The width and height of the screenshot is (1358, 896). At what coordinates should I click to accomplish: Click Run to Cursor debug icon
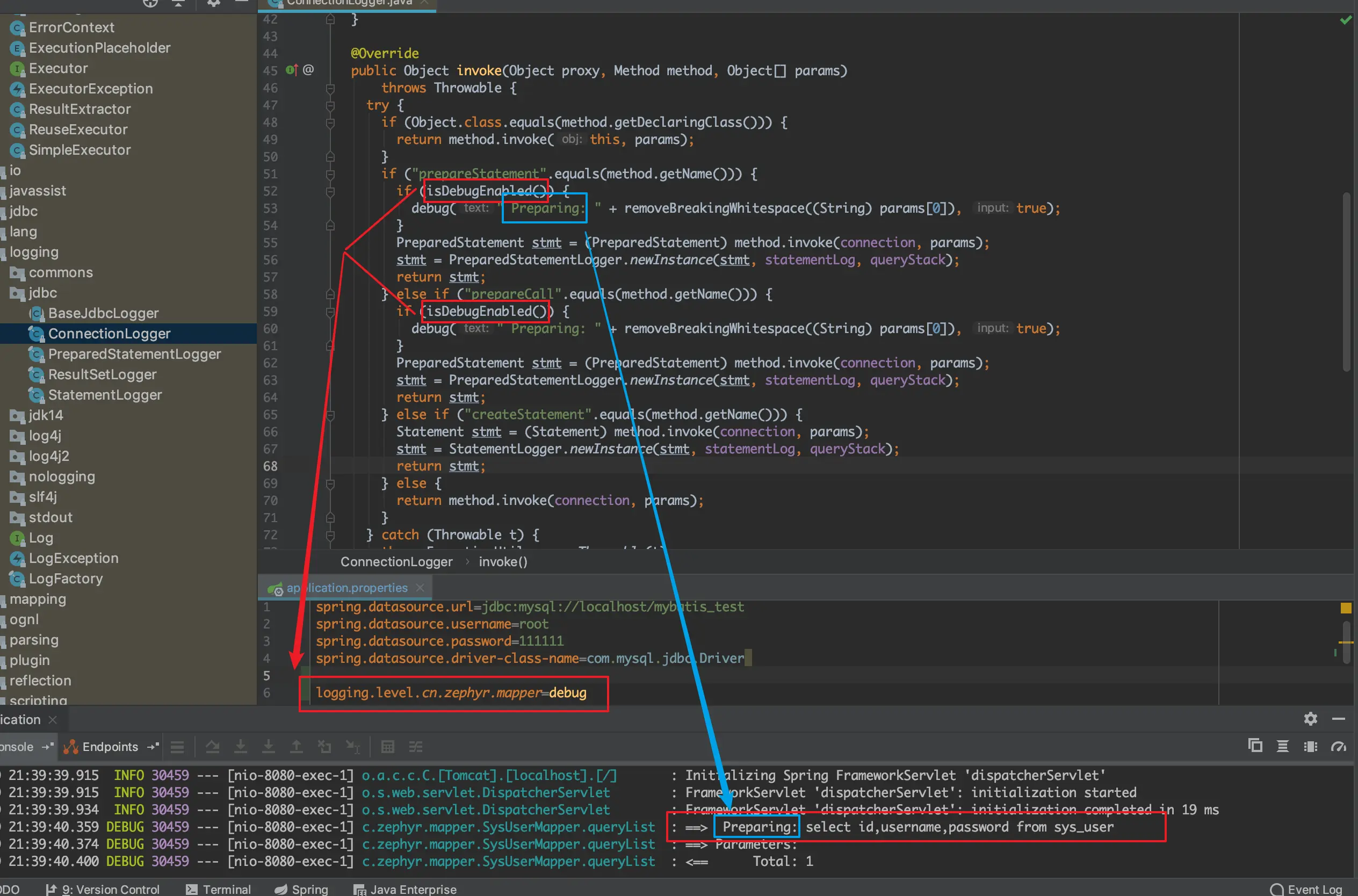tap(352, 747)
